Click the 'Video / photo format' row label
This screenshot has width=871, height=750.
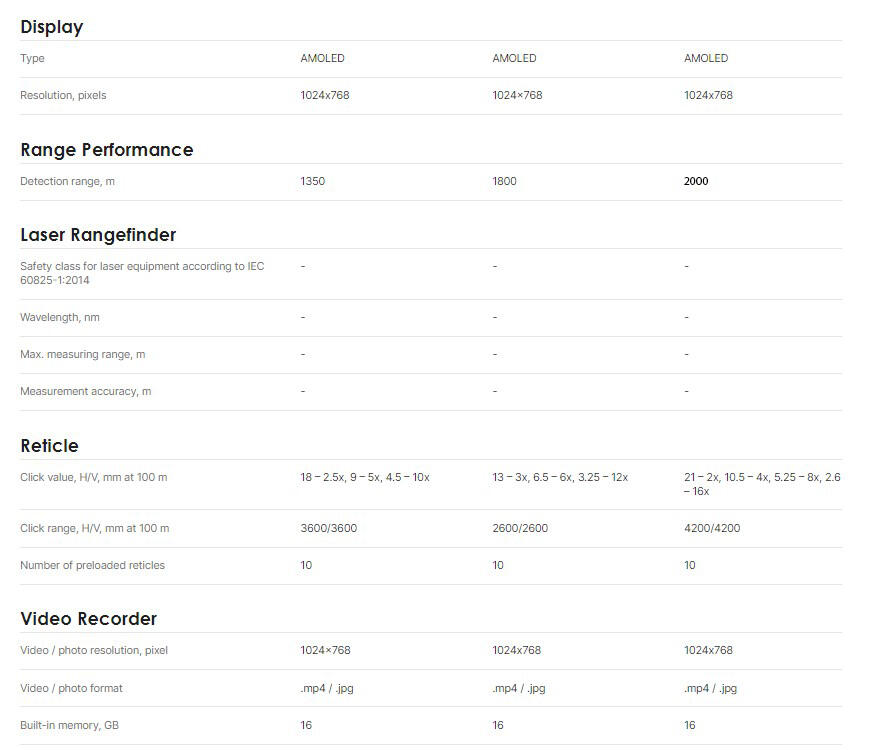tap(72, 688)
